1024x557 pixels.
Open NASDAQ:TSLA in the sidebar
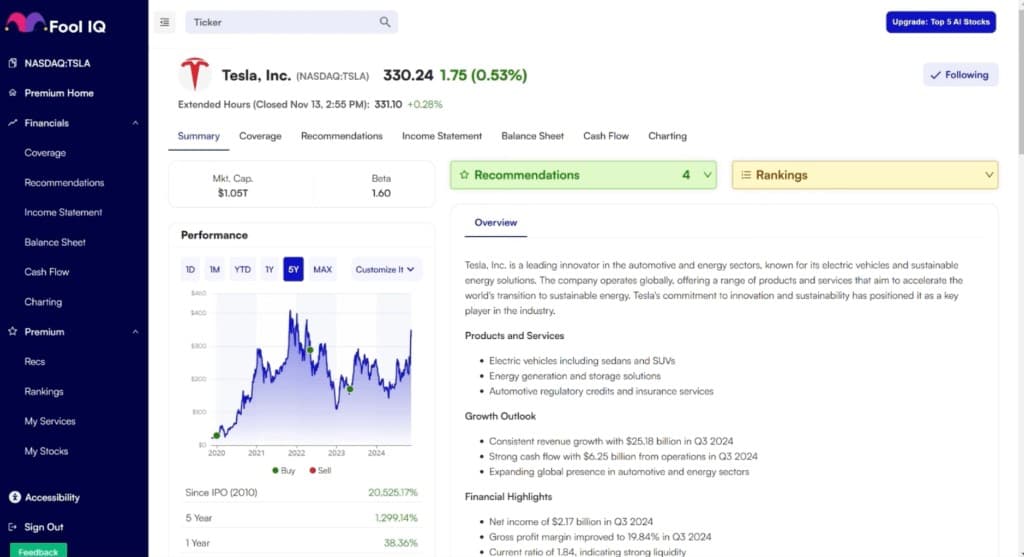coord(57,63)
